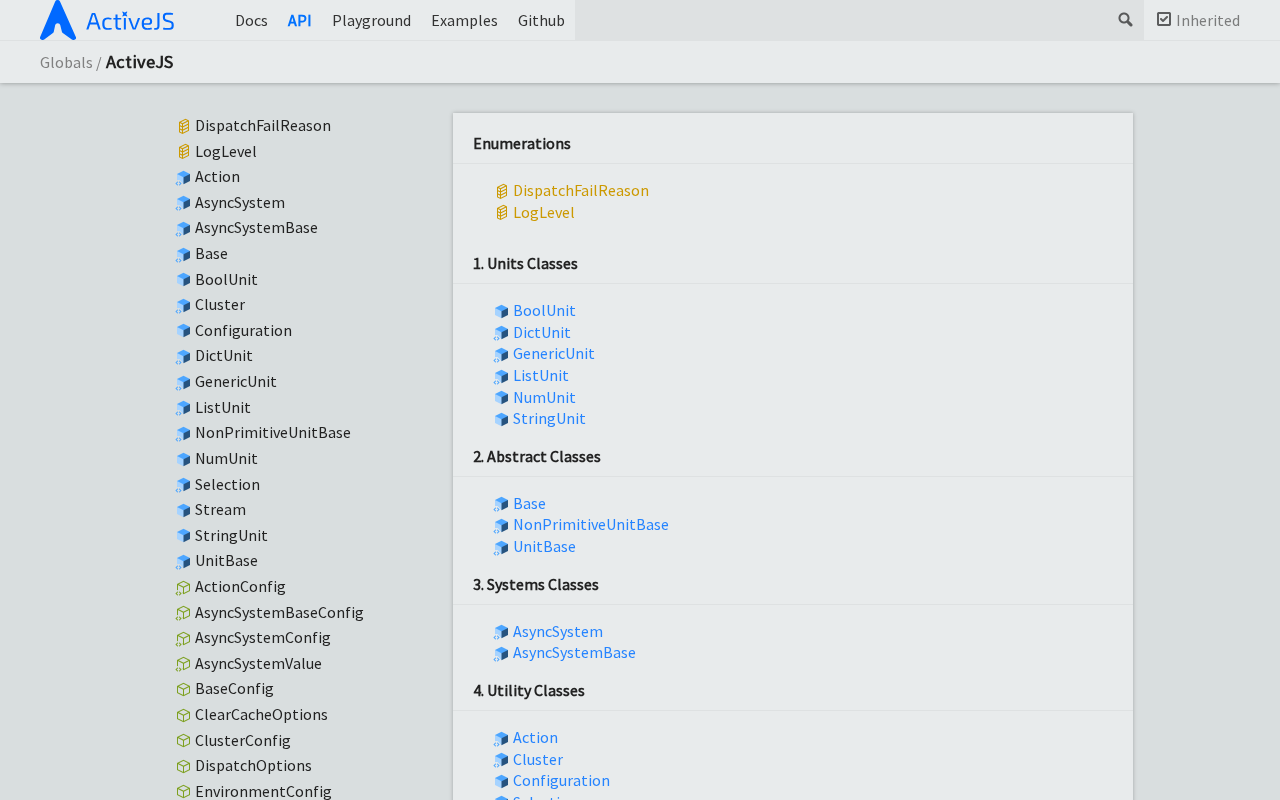1280x800 pixels.
Task: Switch to the Playground page
Action: click(x=371, y=20)
